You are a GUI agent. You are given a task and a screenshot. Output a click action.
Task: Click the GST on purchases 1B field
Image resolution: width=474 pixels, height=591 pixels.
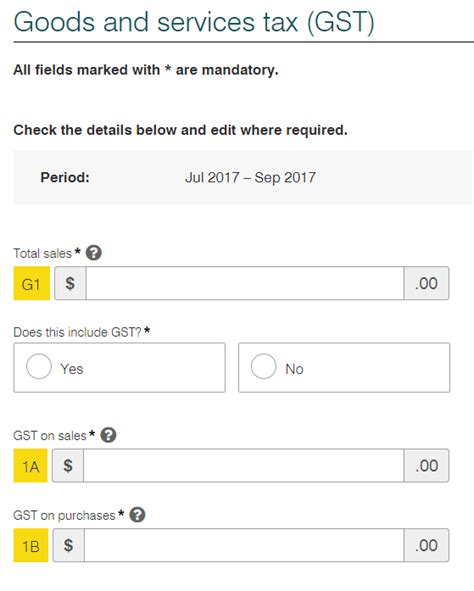(244, 545)
